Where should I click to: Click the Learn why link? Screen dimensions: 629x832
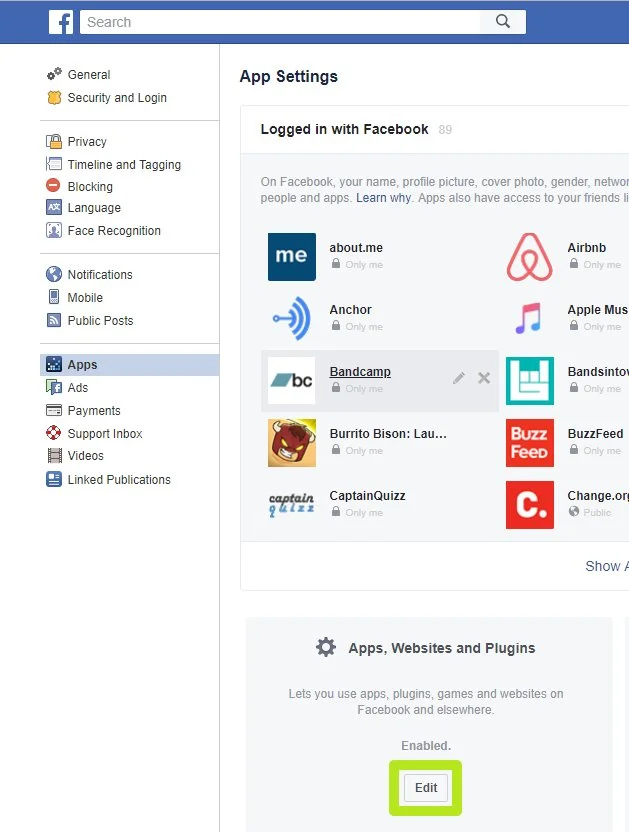pos(383,198)
